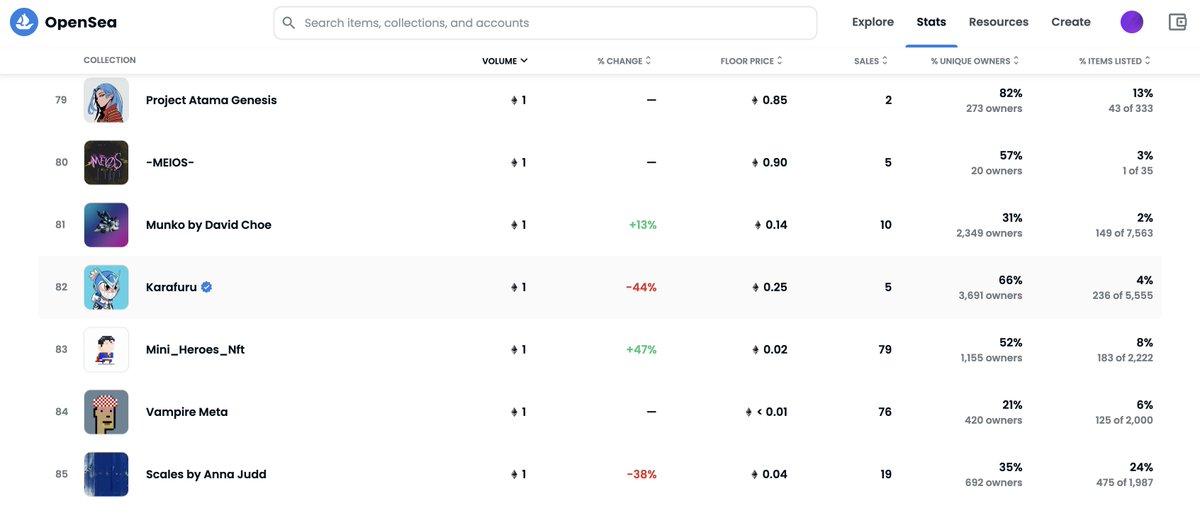Click Mini_Heroes_Nft +47% change value
Viewport: 1200px width, 513px height.
(x=641, y=350)
